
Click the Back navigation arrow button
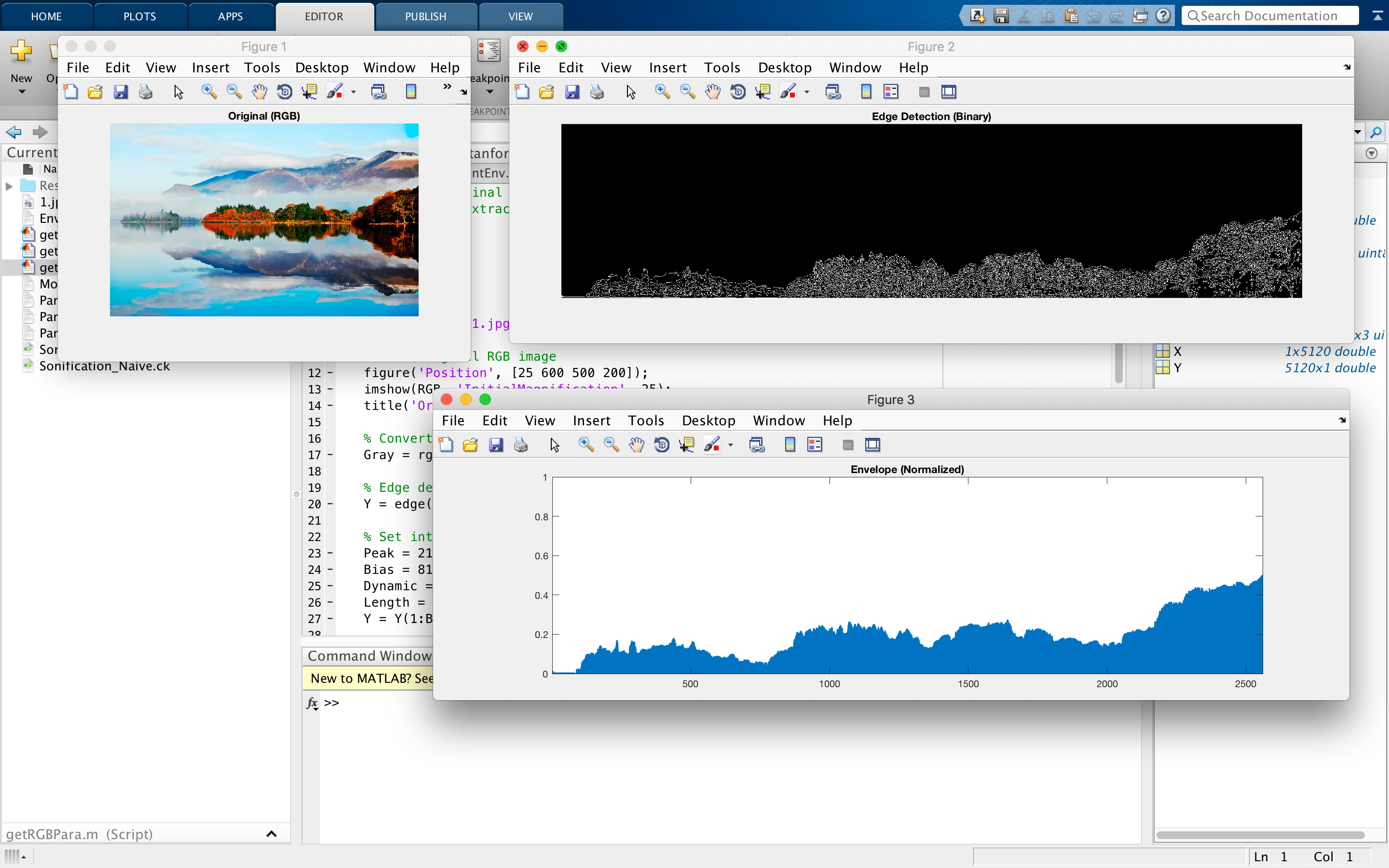coord(14,133)
